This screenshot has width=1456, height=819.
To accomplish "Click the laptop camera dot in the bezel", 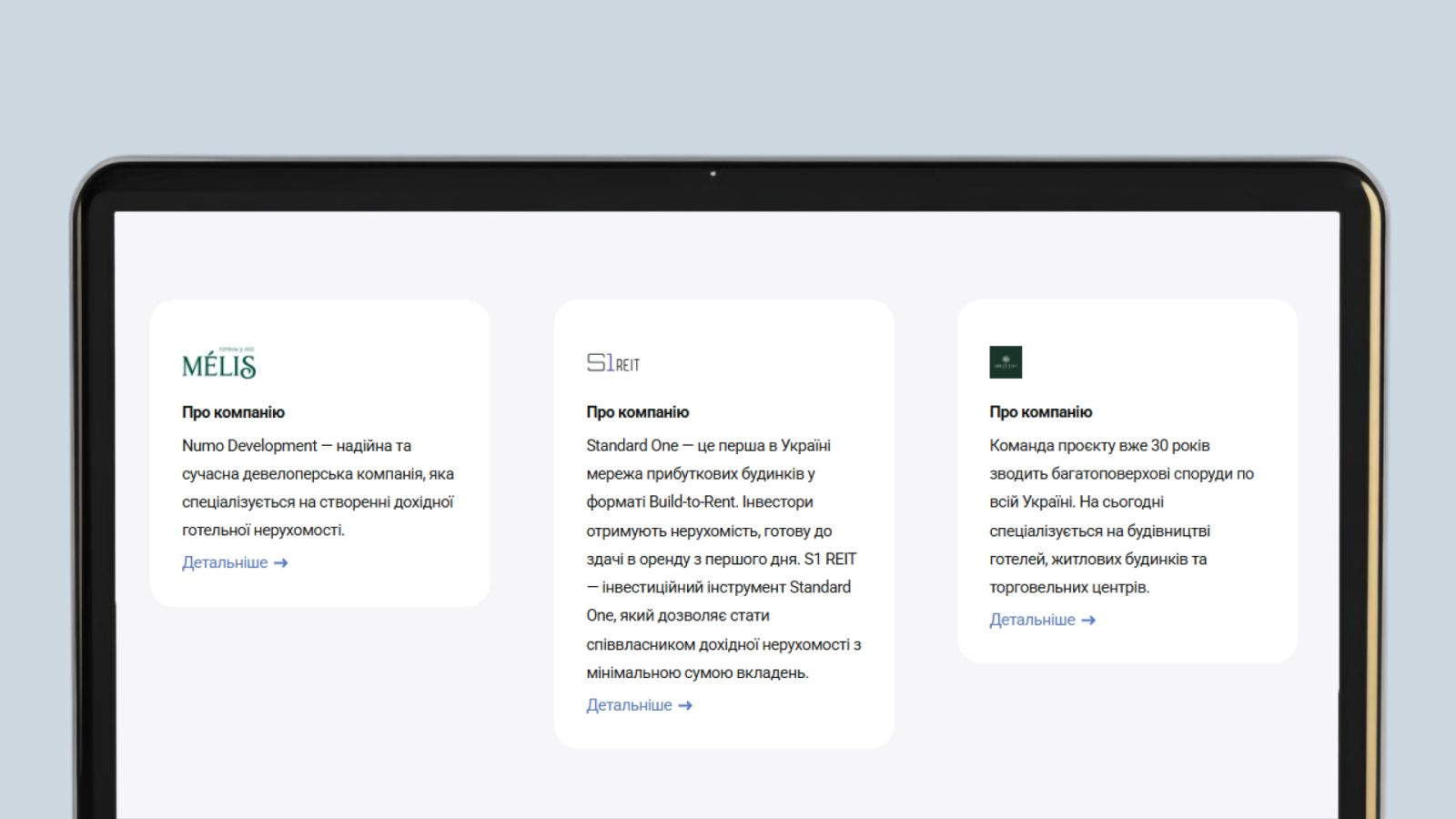I will pyautogui.click(x=713, y=174).
